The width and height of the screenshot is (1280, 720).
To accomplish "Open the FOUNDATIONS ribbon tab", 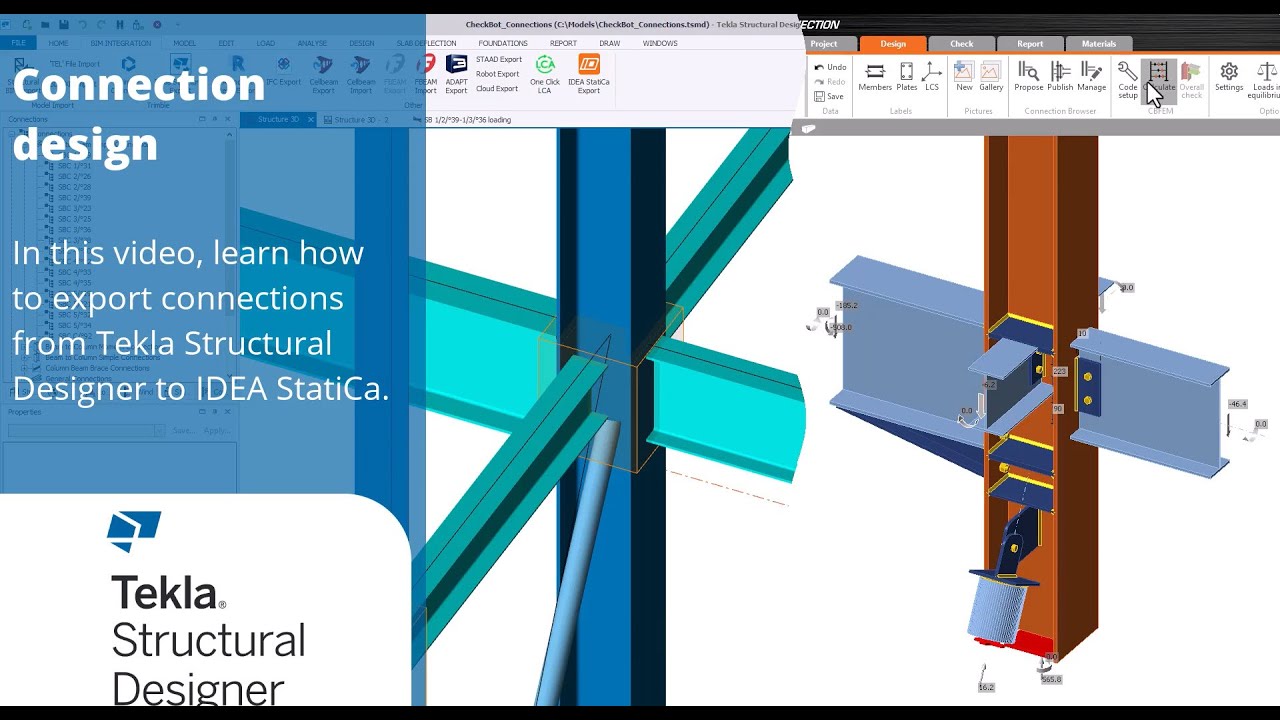I will click(503, 44).
